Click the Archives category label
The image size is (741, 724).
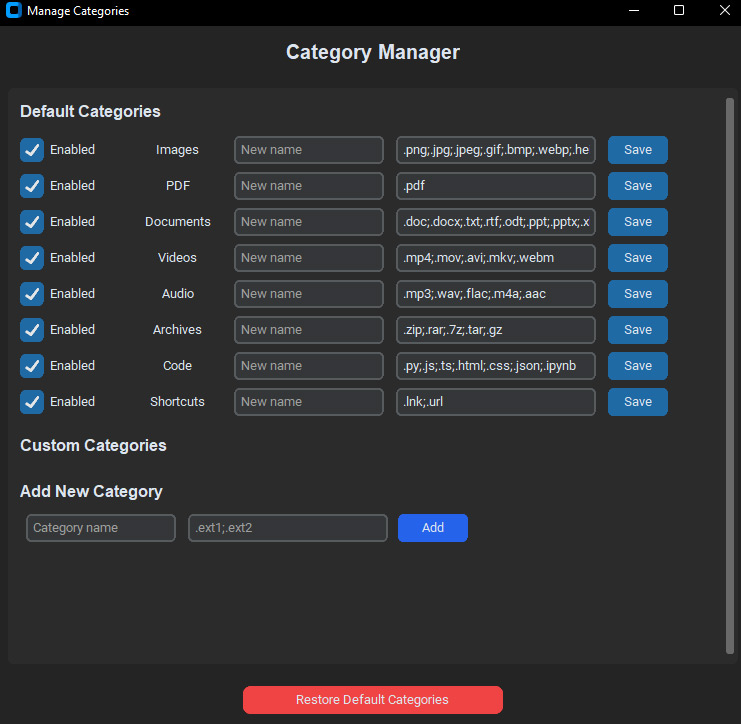177,329
